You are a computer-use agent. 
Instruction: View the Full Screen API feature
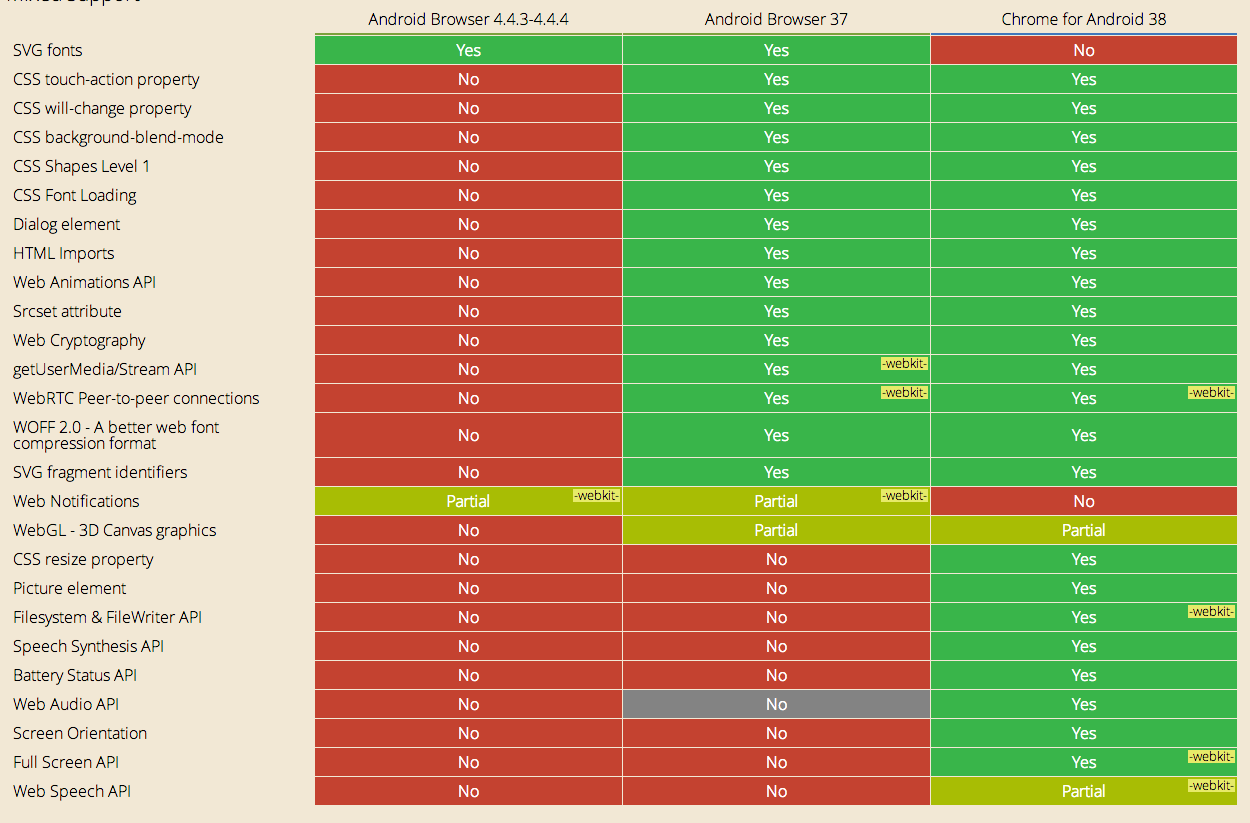point(66,762)
